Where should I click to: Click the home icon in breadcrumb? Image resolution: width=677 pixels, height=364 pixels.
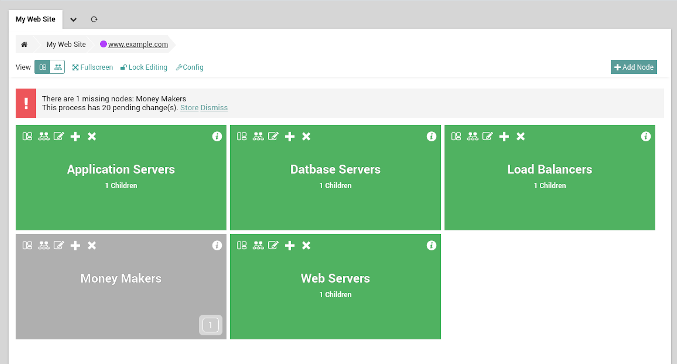point(24,44)
